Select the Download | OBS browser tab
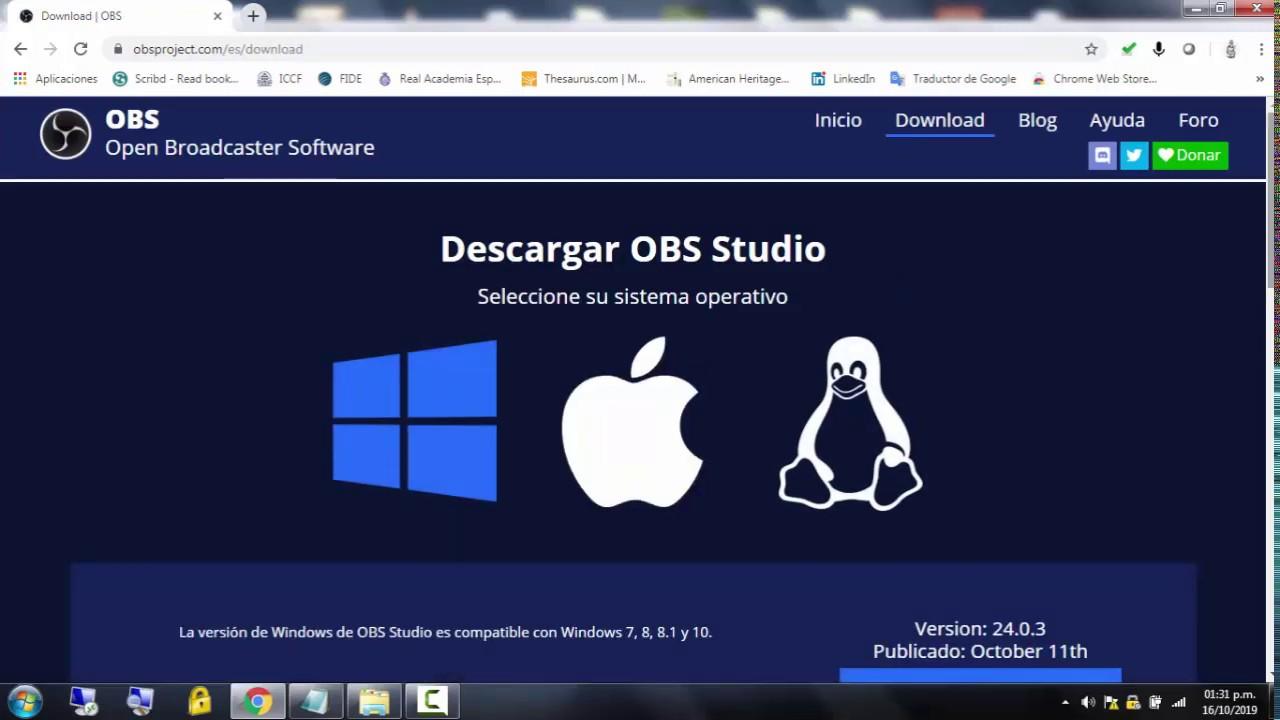 click(x=120, y=16)
